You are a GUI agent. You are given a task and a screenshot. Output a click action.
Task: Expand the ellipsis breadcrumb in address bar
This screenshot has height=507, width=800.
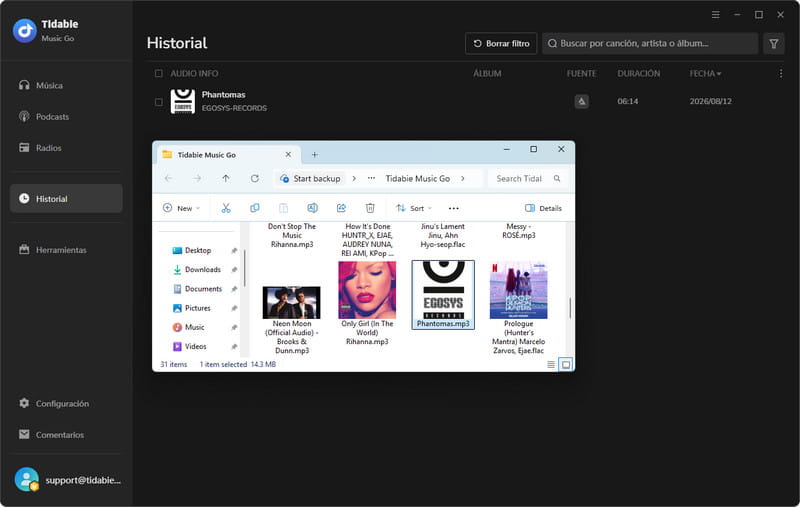[x=371, y=178]
